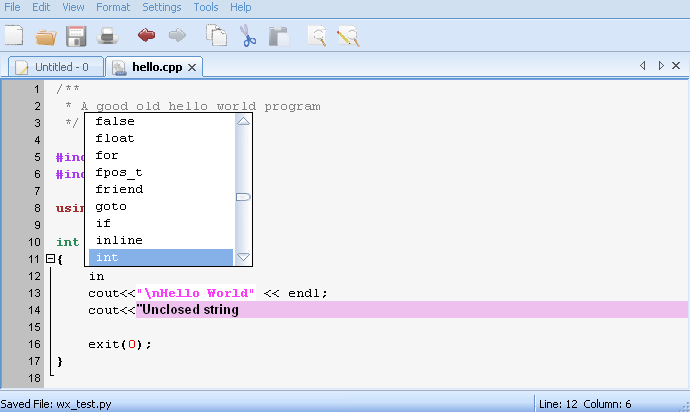Open the Settings menu

(x=161, y=7)
